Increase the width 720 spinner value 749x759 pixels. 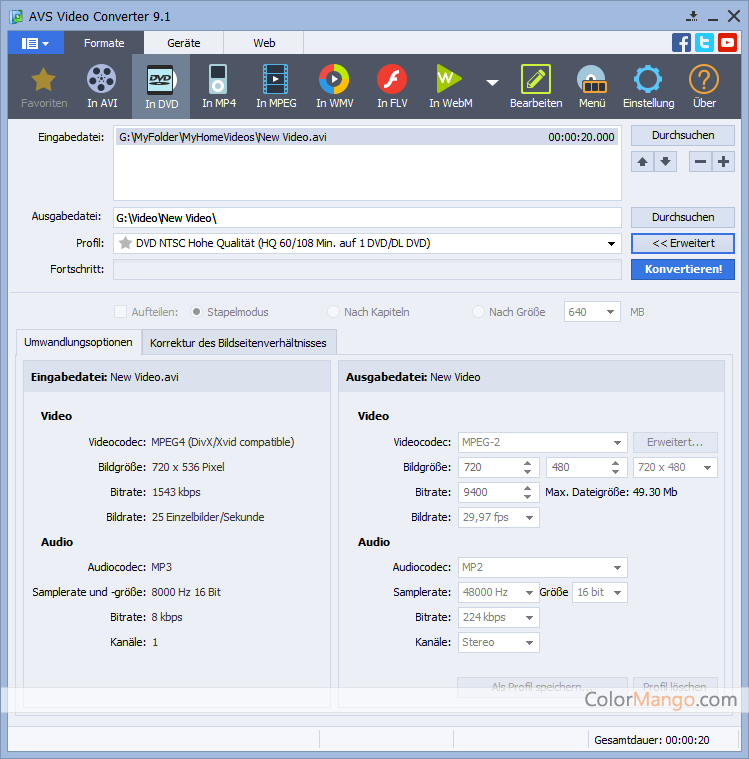[527, 463]
